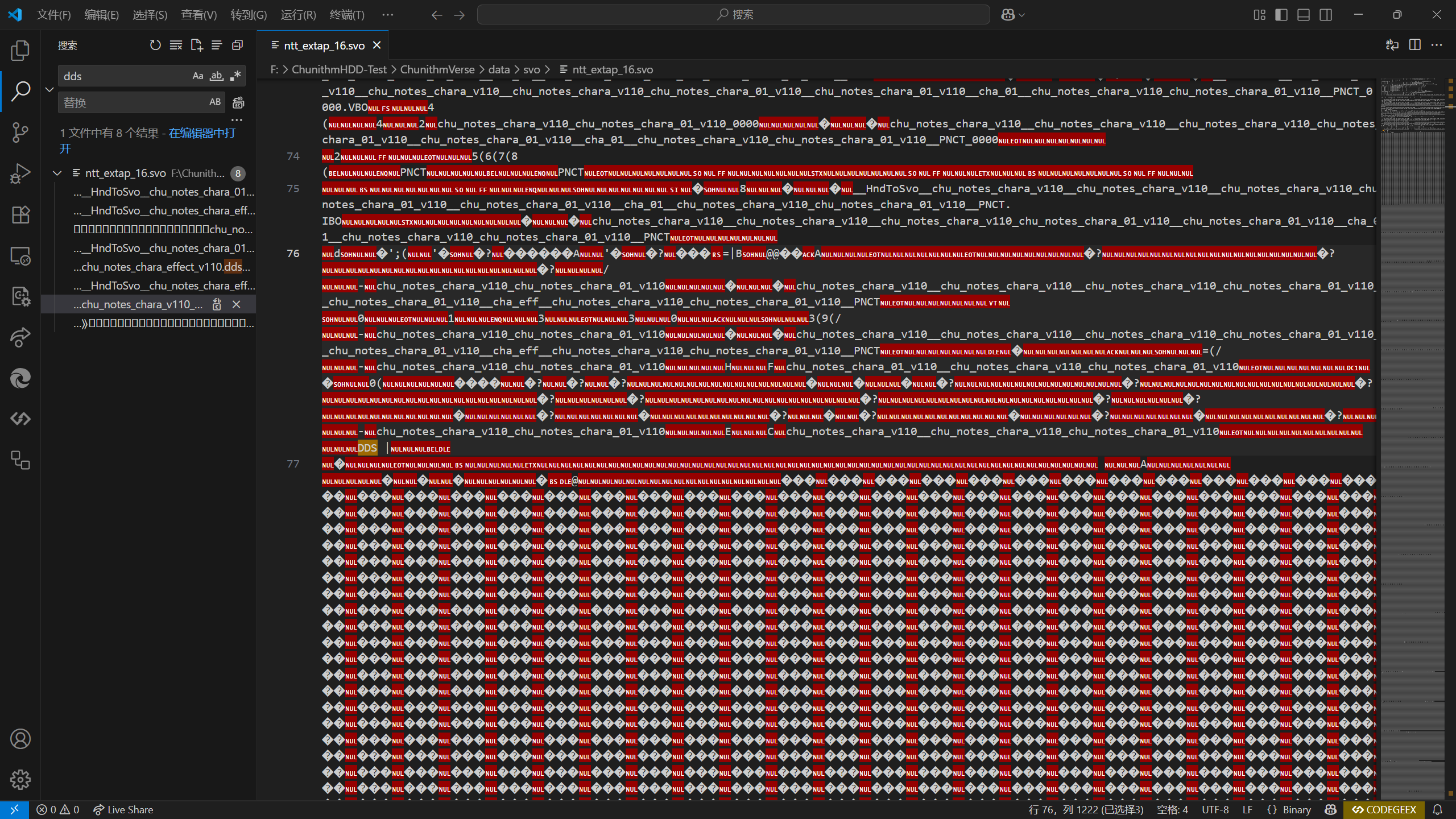Collapse the replace field chevron
Image resolution: width=1456 pixels, height=819 pixels.
49,89
